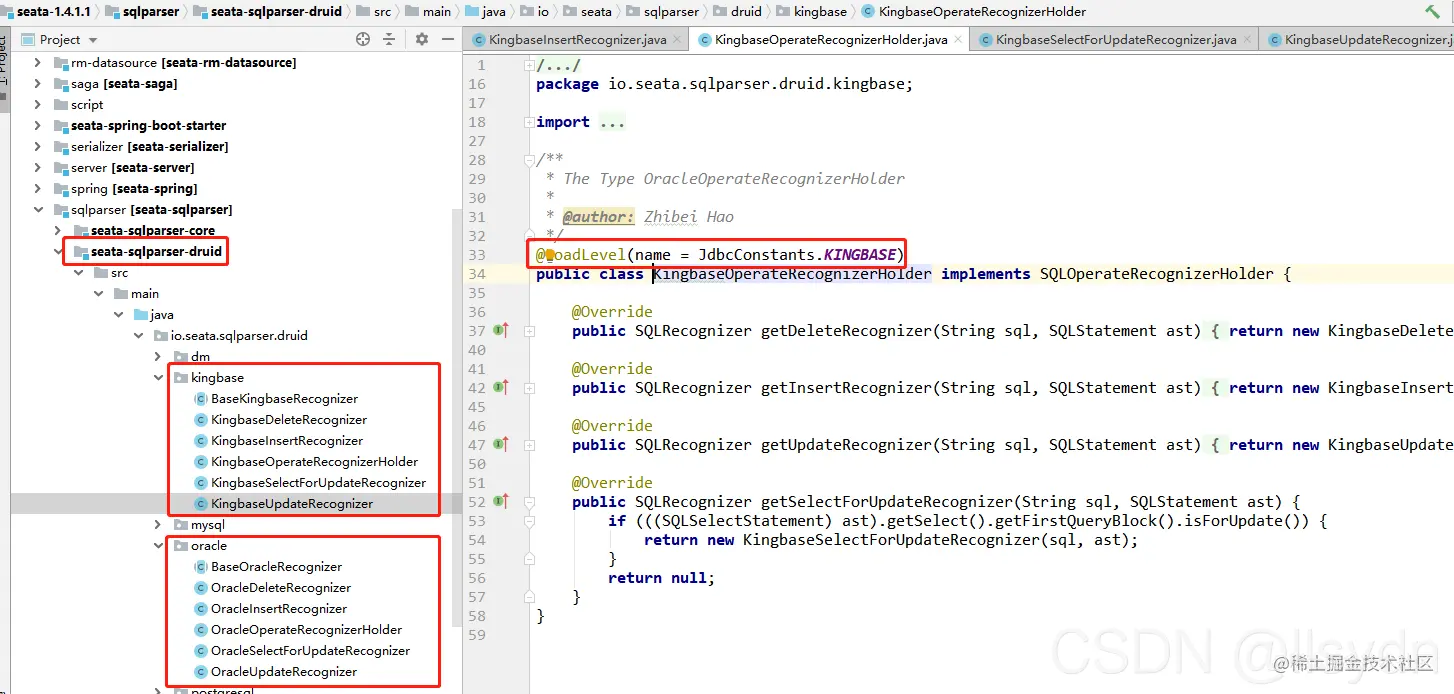The height and width of the screenshot is (694, 1454).
Task: Click the druid breadcrumb folder
Action: [x=738, y=11]
